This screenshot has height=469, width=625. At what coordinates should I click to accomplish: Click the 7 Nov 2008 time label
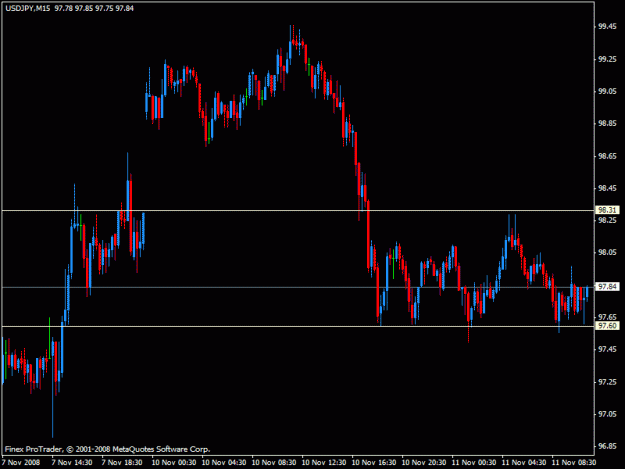click(x=21, y=462)
